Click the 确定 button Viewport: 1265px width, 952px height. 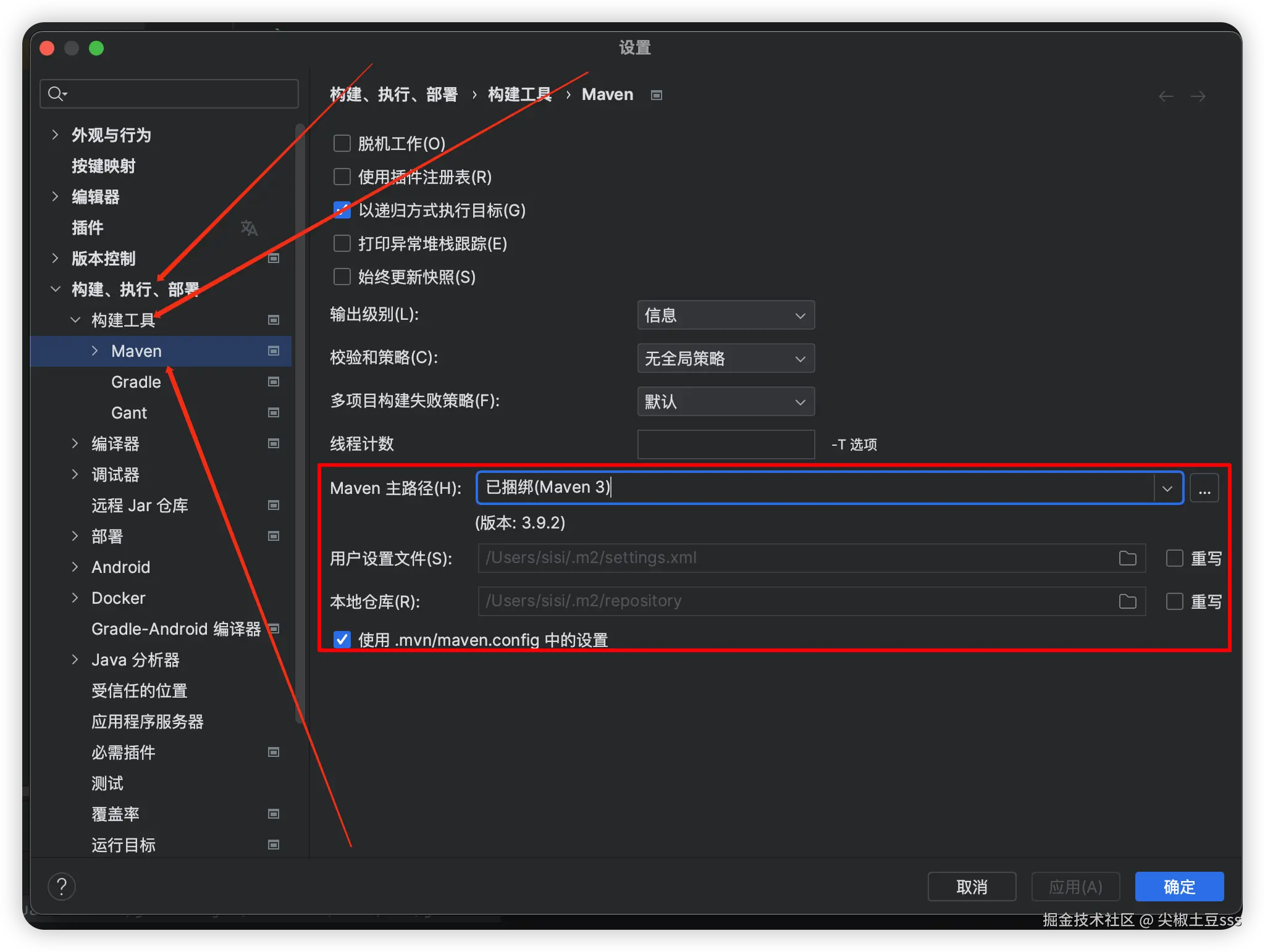click(1179, 887)
